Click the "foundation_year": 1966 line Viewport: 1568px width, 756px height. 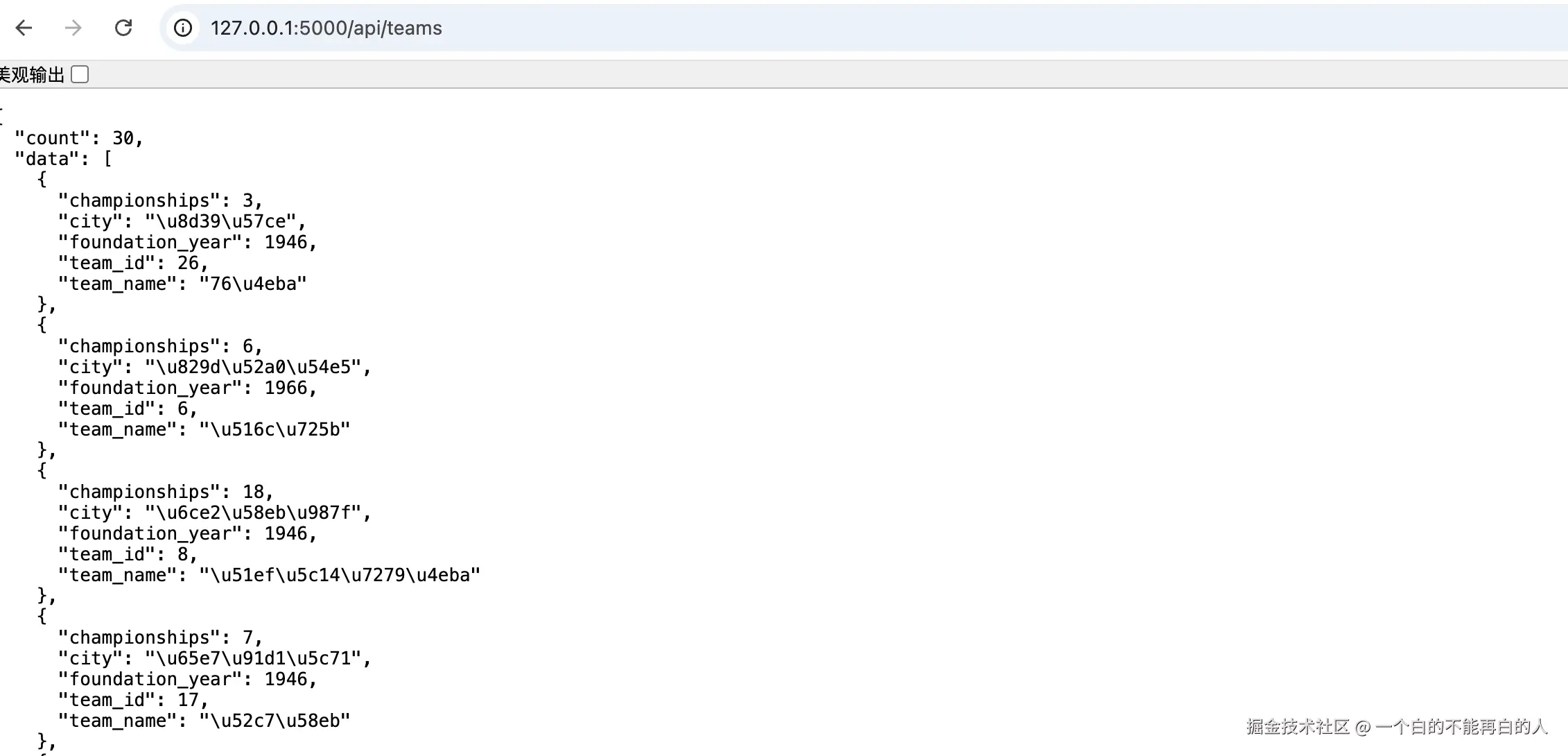tap(187, 388)
